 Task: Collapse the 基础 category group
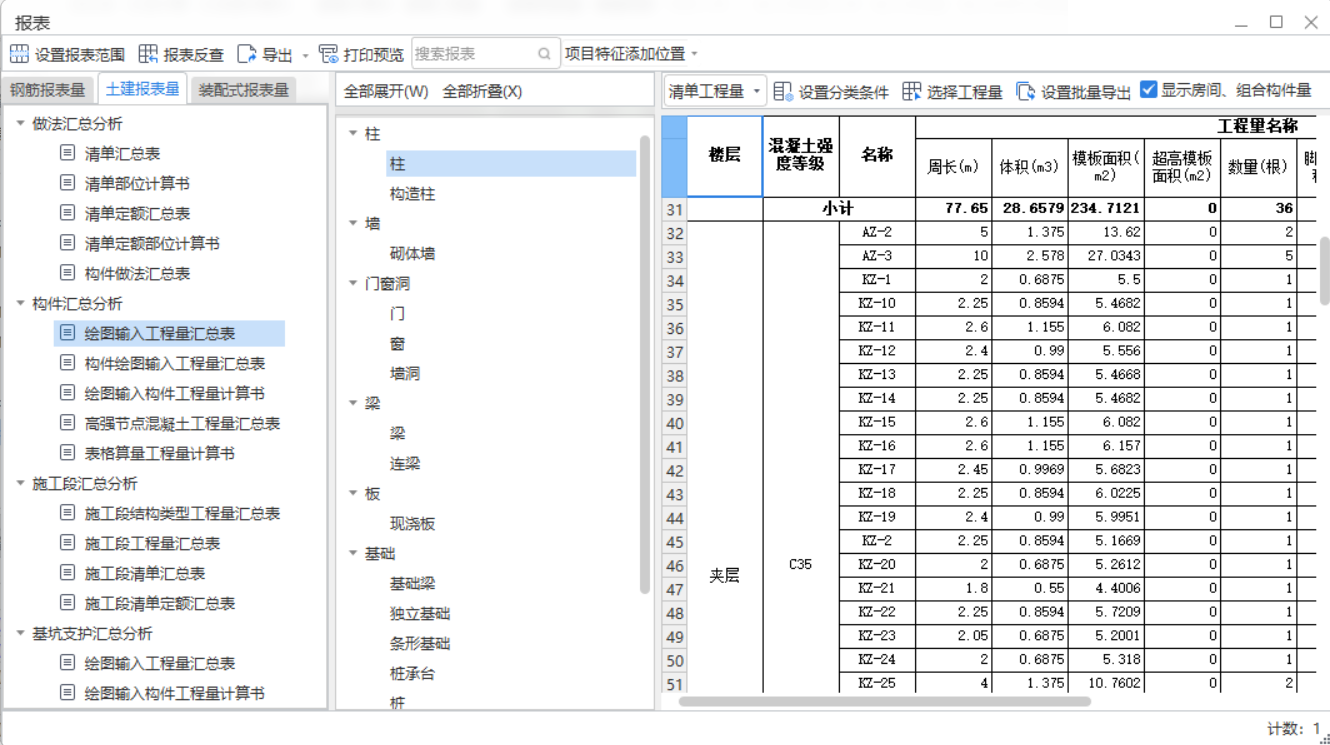pos(353,553)
